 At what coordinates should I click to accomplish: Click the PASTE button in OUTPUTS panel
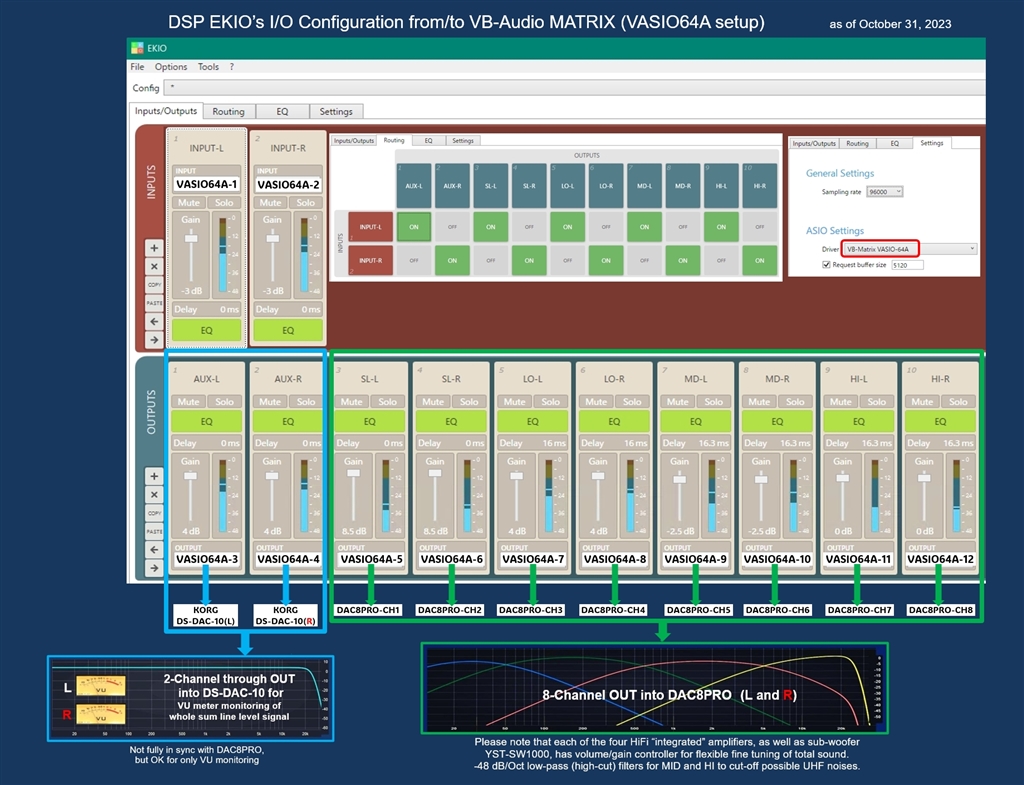coord(154,532)
